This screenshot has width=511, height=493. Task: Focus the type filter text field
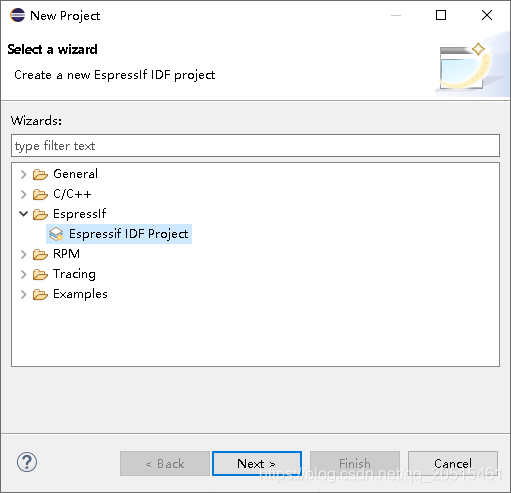pyautogui.click(x=255, y=146)
